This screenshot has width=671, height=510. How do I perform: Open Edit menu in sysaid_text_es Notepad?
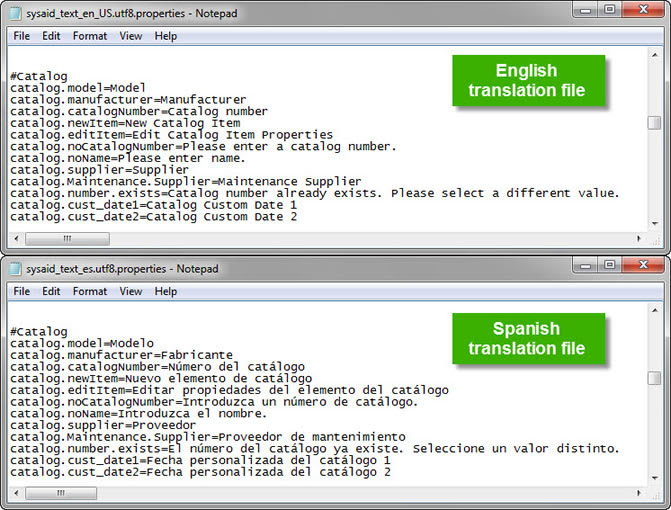[x=51, y=291]
